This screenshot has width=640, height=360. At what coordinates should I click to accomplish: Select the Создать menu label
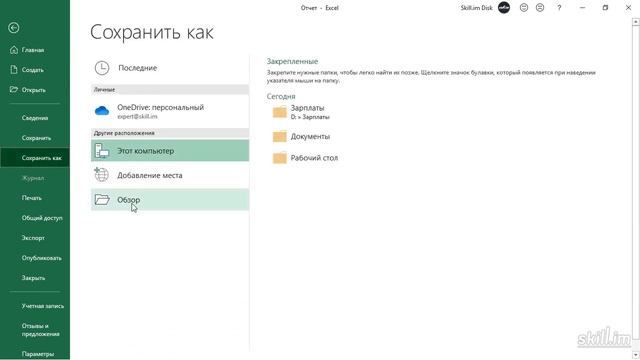click(33, 70)
